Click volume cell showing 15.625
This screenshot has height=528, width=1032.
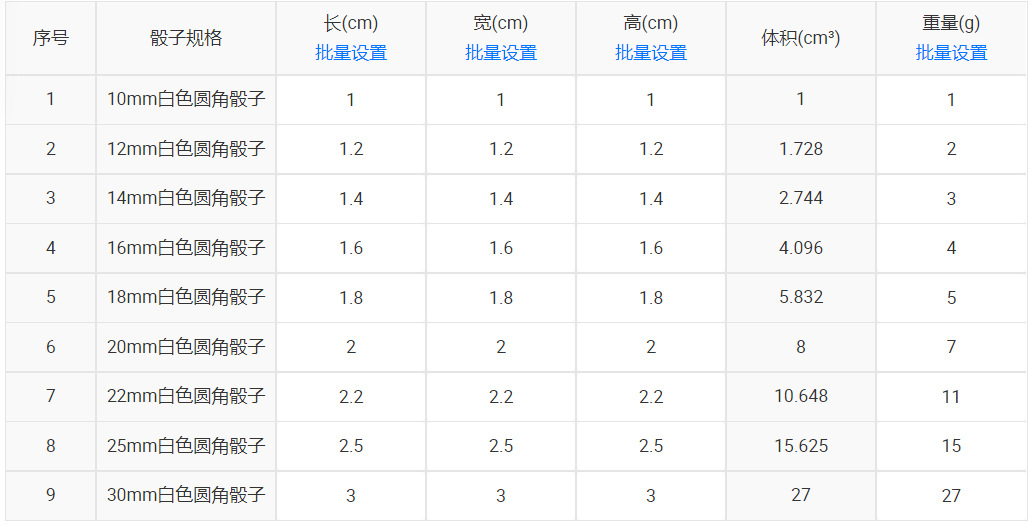pos(801,446)
